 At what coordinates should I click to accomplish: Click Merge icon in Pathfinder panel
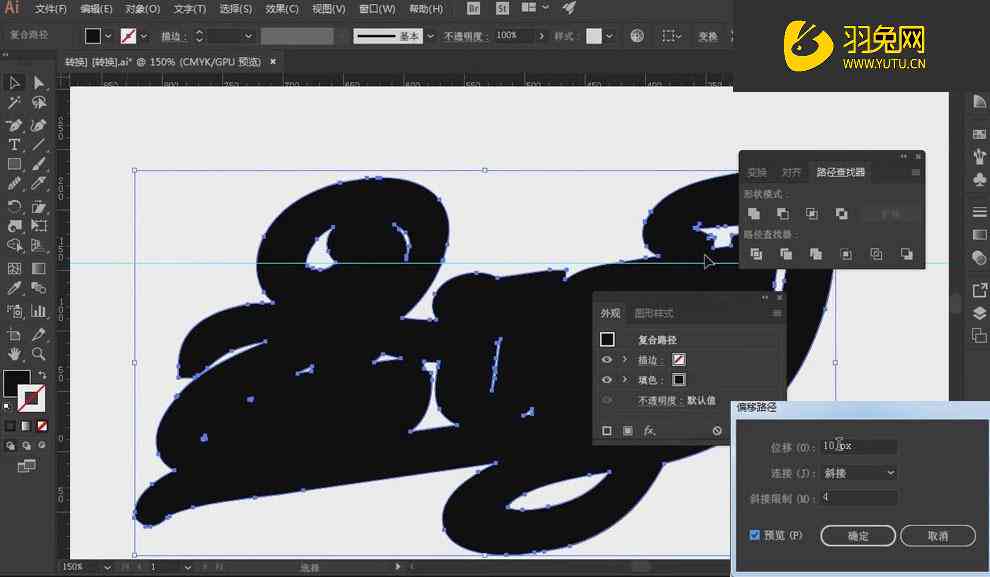click(x=816, y=254)
